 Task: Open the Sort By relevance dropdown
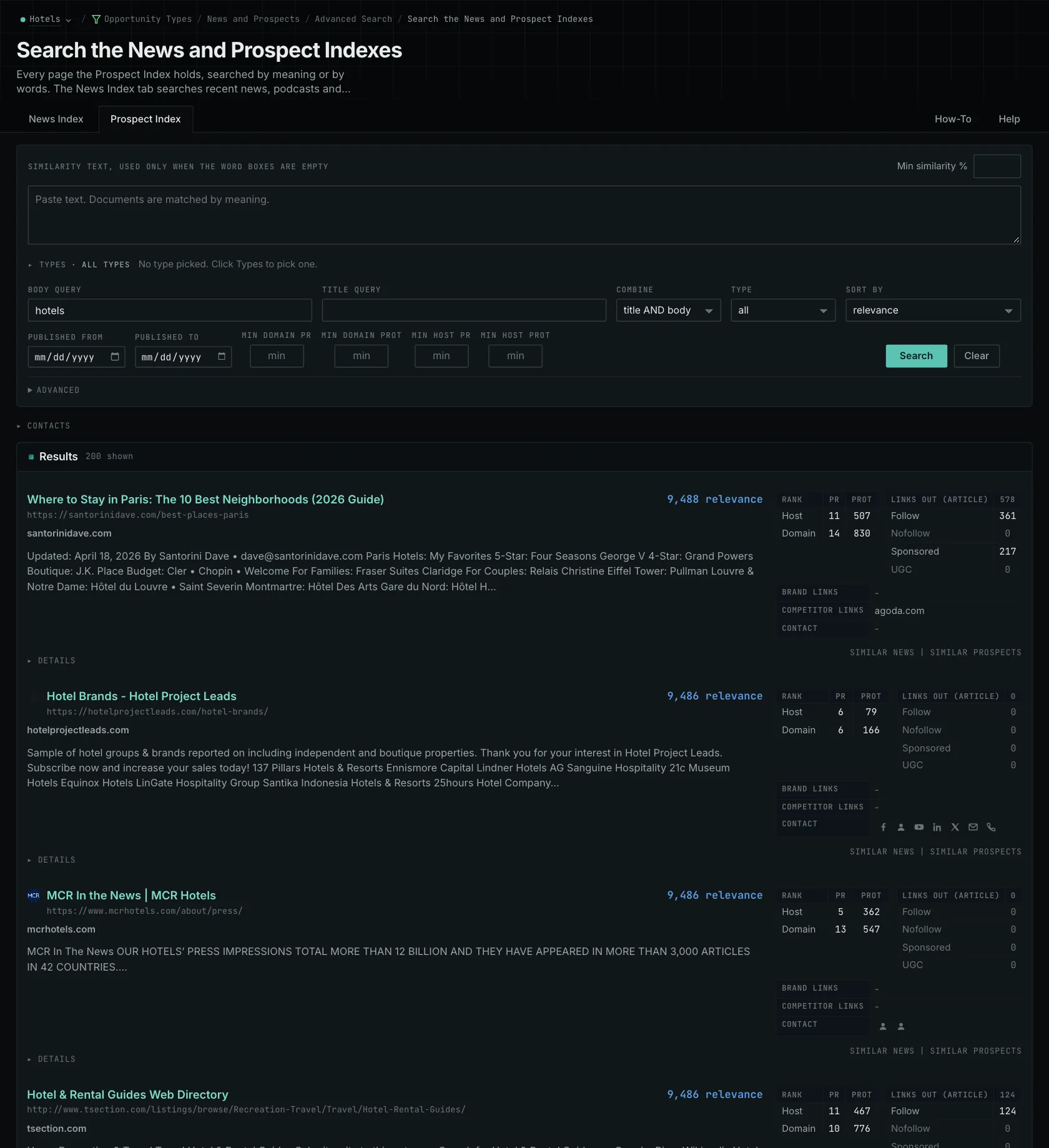[933, 310]
